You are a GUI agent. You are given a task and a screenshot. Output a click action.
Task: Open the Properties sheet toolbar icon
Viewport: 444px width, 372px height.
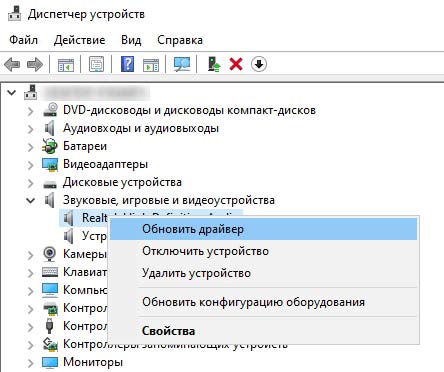point(96,64)
